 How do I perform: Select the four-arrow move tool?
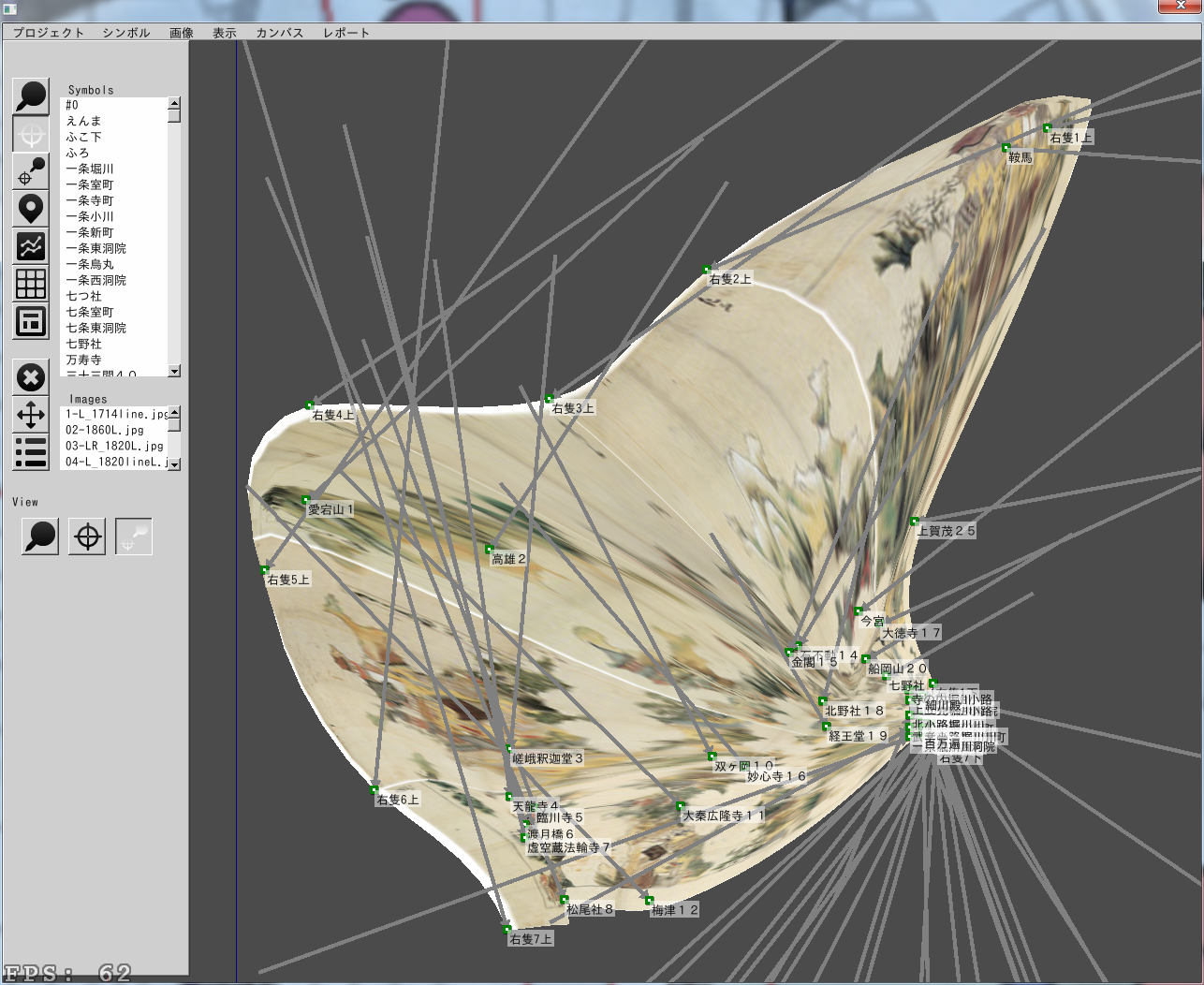pos(30,415)
